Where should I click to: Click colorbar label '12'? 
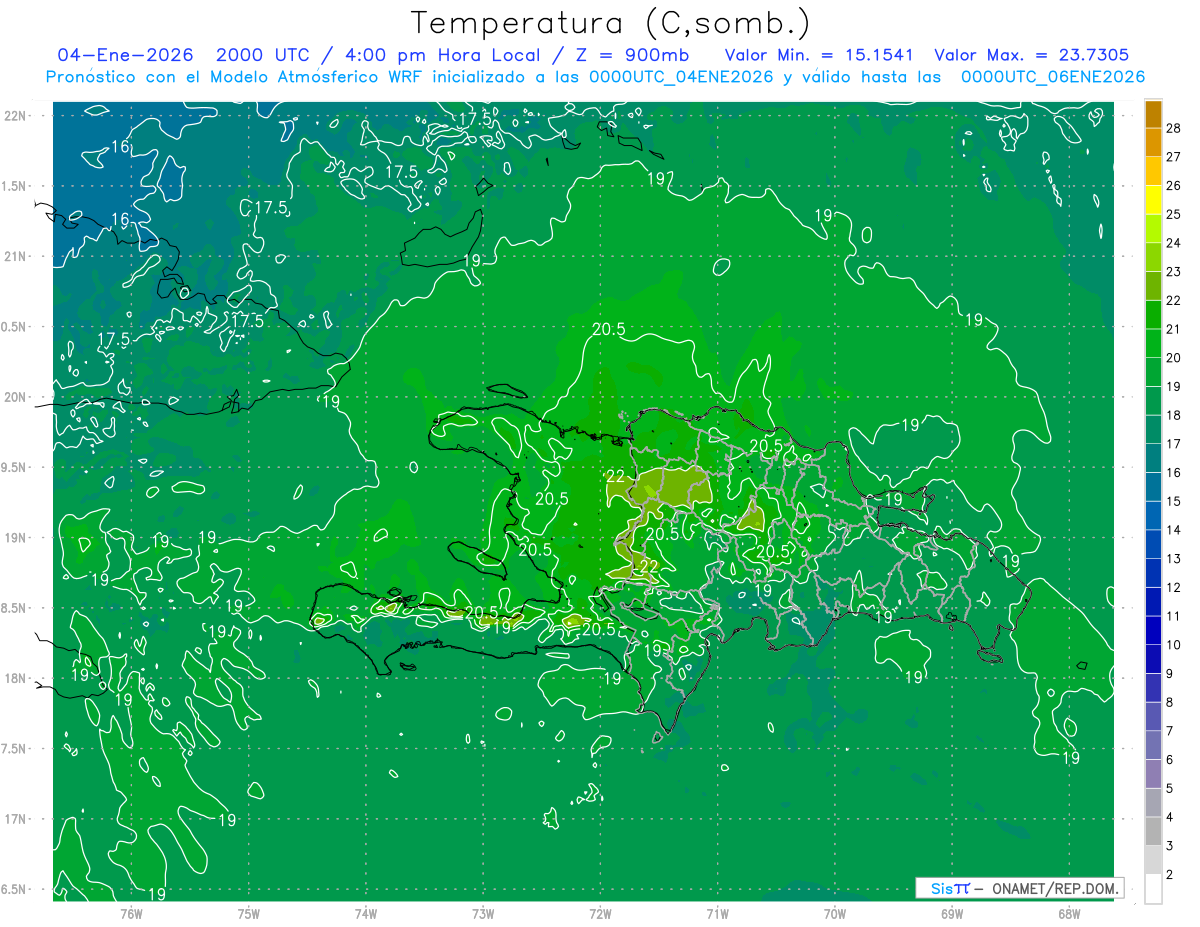pos(1173,587)
